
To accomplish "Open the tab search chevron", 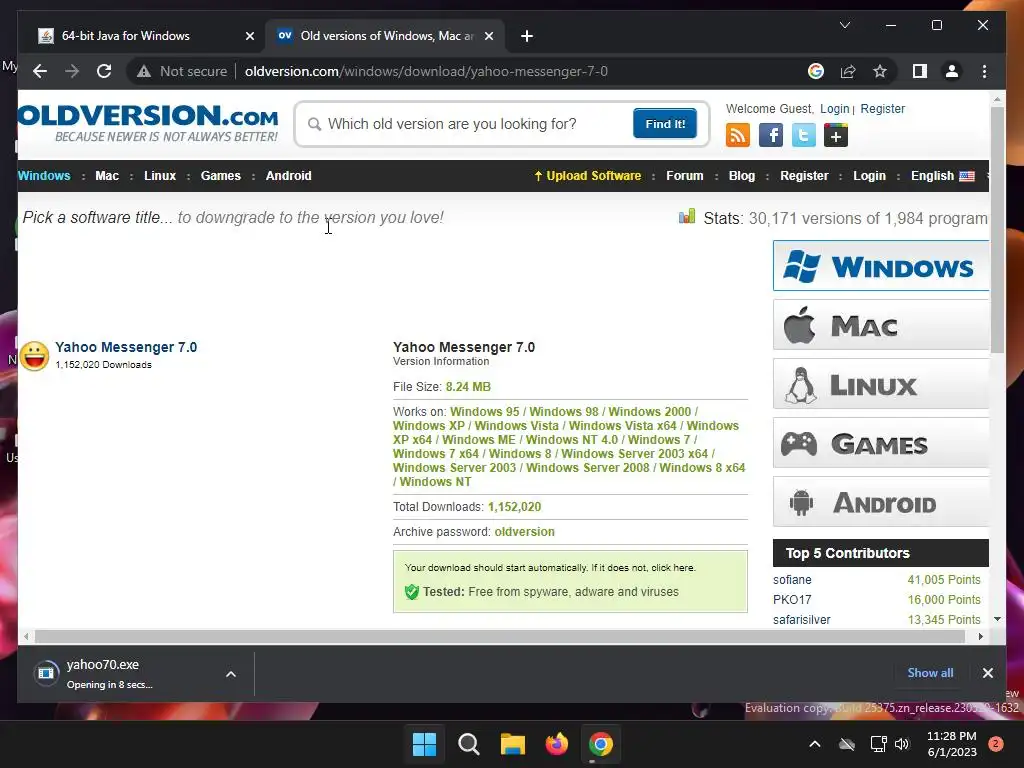I will (x=844, y=25).
